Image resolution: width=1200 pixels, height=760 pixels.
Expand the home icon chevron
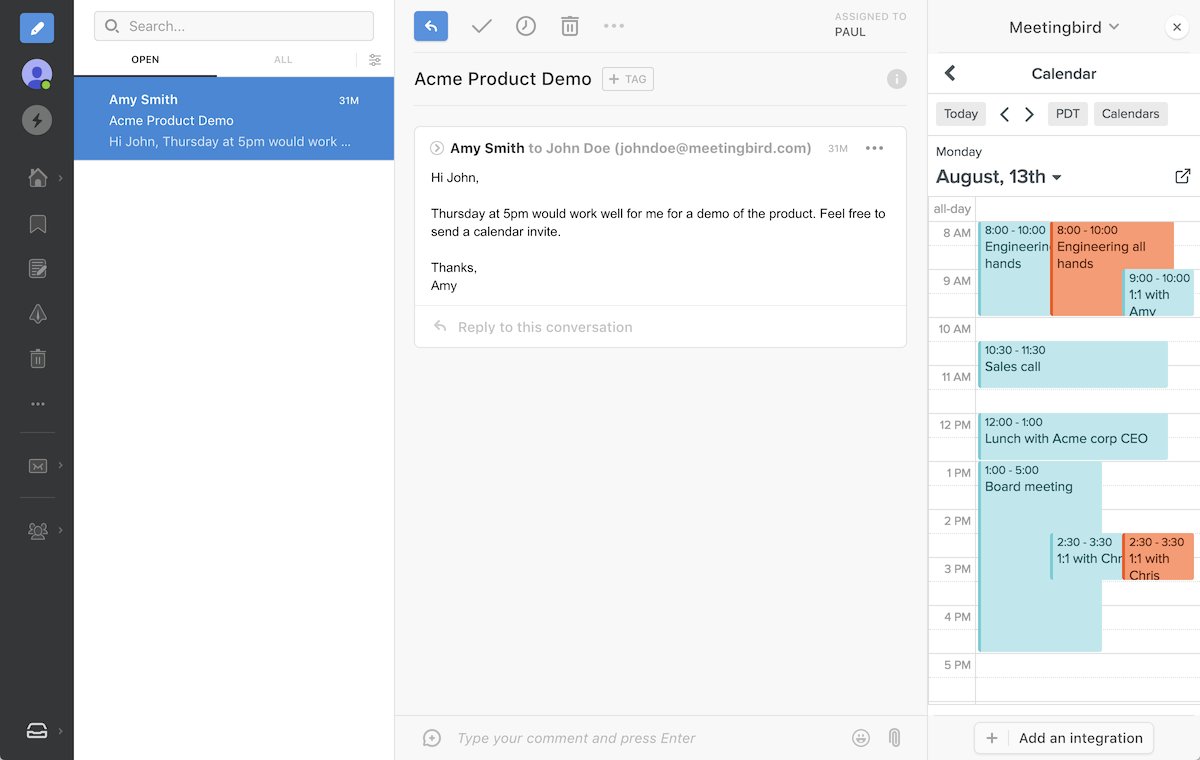tap(60, 178)
